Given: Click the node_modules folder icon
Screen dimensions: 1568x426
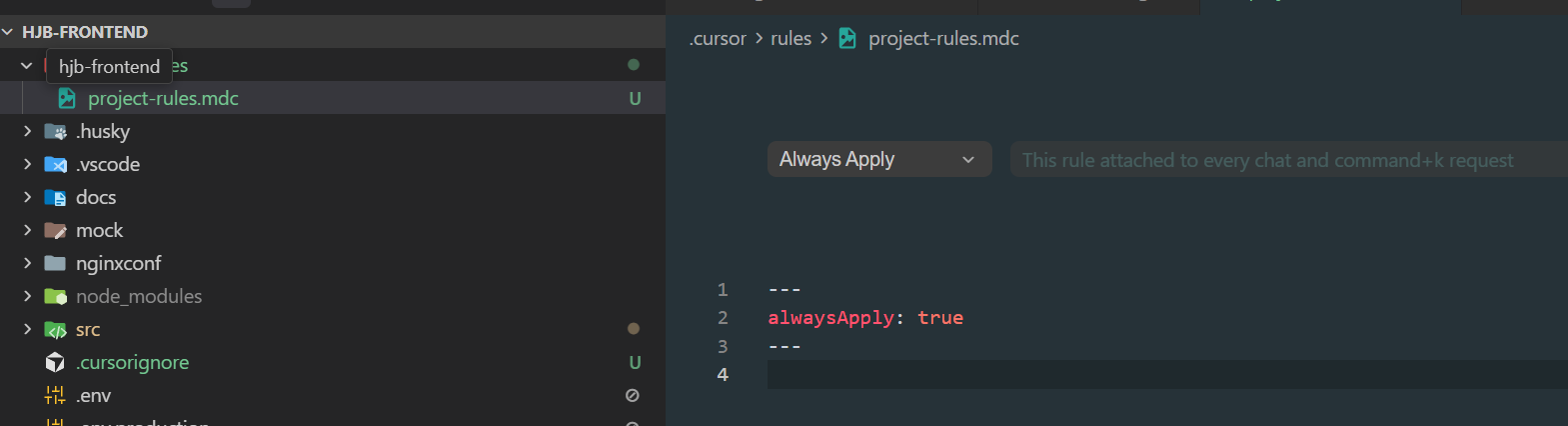Looking at the screenshot, I should click(56, 297).
